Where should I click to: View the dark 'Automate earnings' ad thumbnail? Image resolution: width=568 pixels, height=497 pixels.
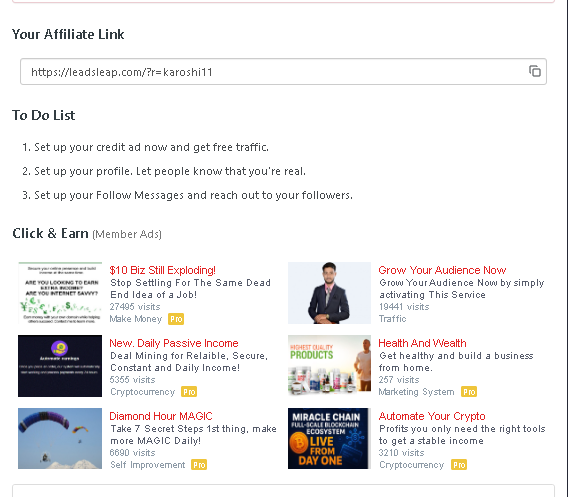60,366
